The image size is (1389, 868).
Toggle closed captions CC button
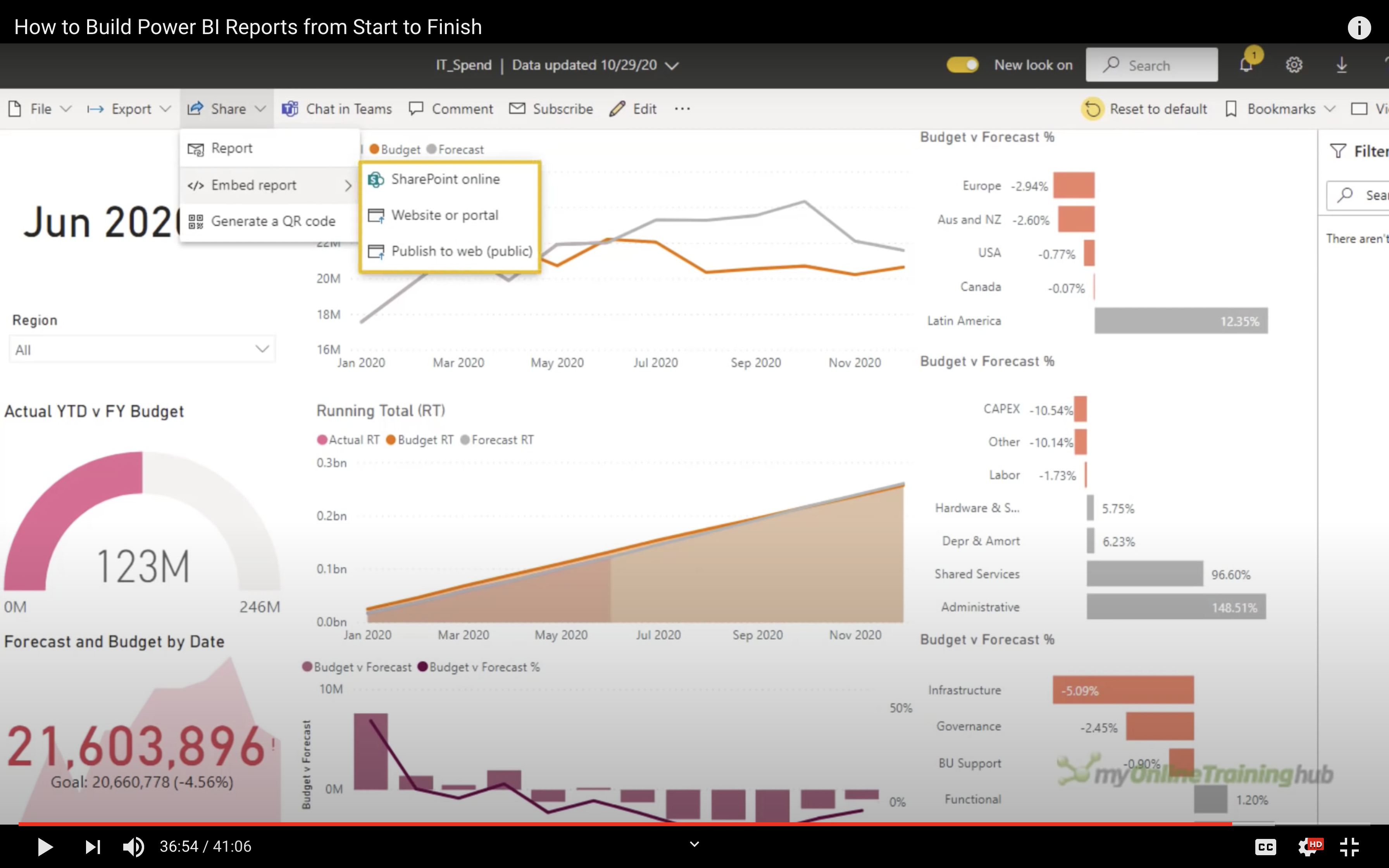[x=1265, y=846]
